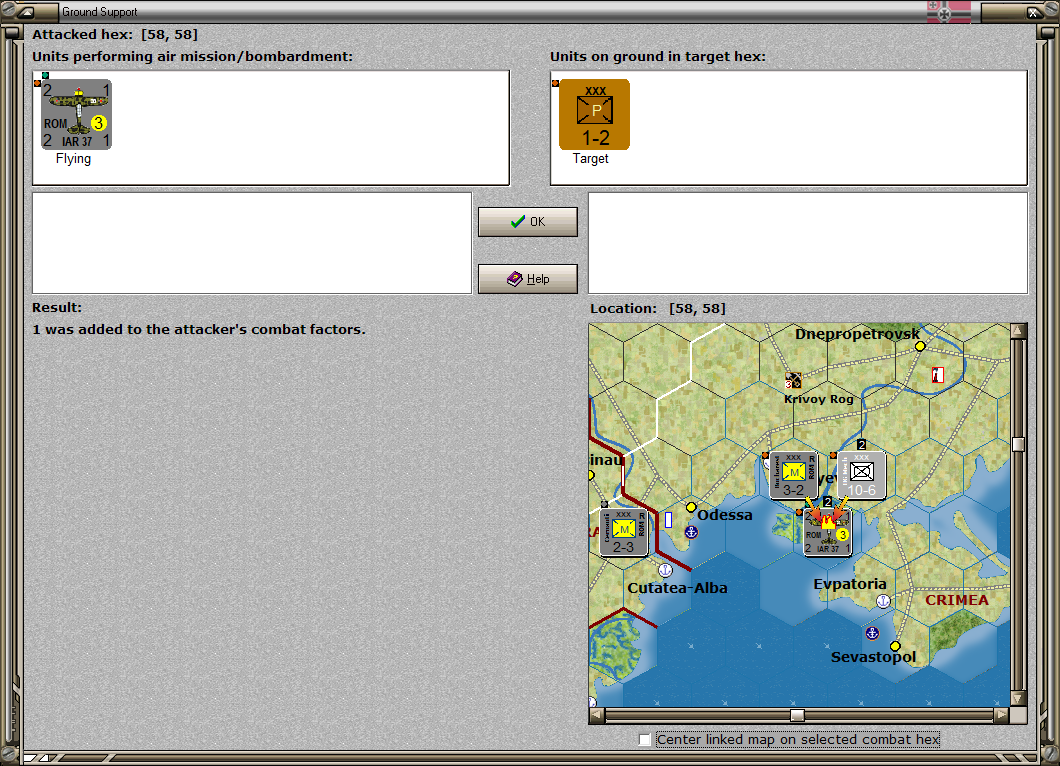Click the 'Units on ground in target hex:' heading

tap(658, 57)
